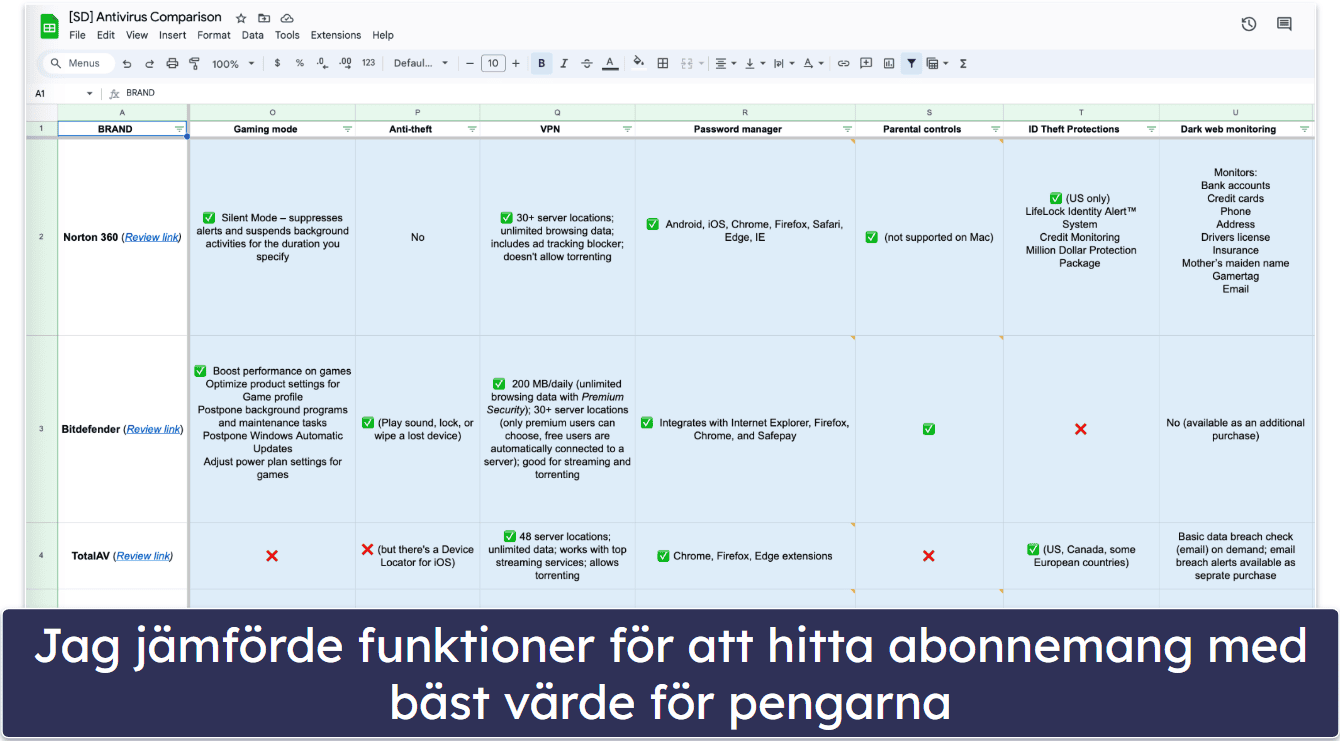This screenshot has width=1340, height=741.
Task: Open the text wrapping dropdown
Action: click(x=784, y=63)
